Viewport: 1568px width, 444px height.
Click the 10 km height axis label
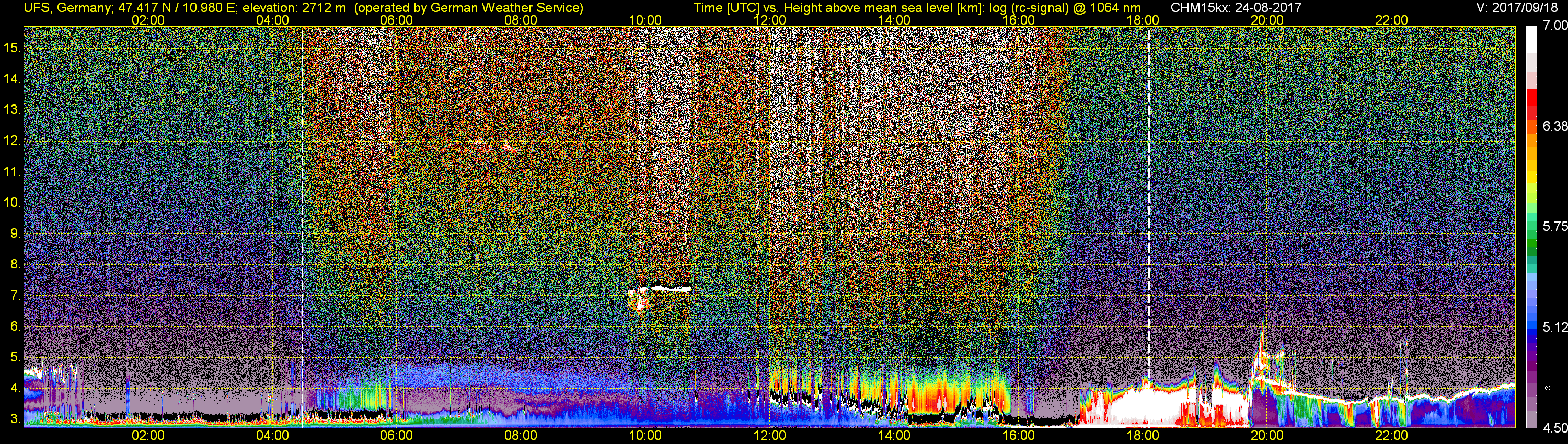click(12, 203)
